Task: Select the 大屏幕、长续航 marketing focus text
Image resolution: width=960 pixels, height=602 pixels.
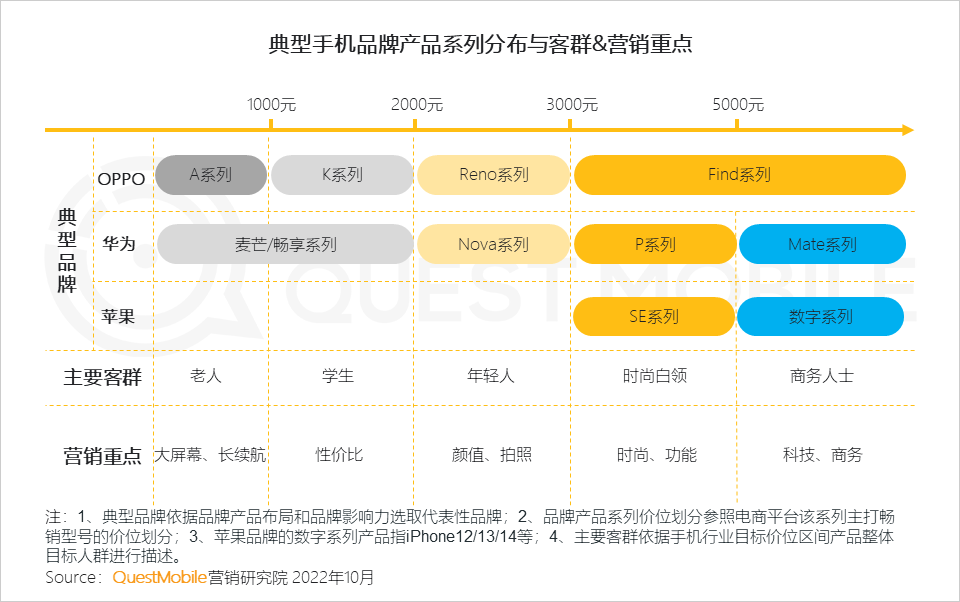Action: 210,455
